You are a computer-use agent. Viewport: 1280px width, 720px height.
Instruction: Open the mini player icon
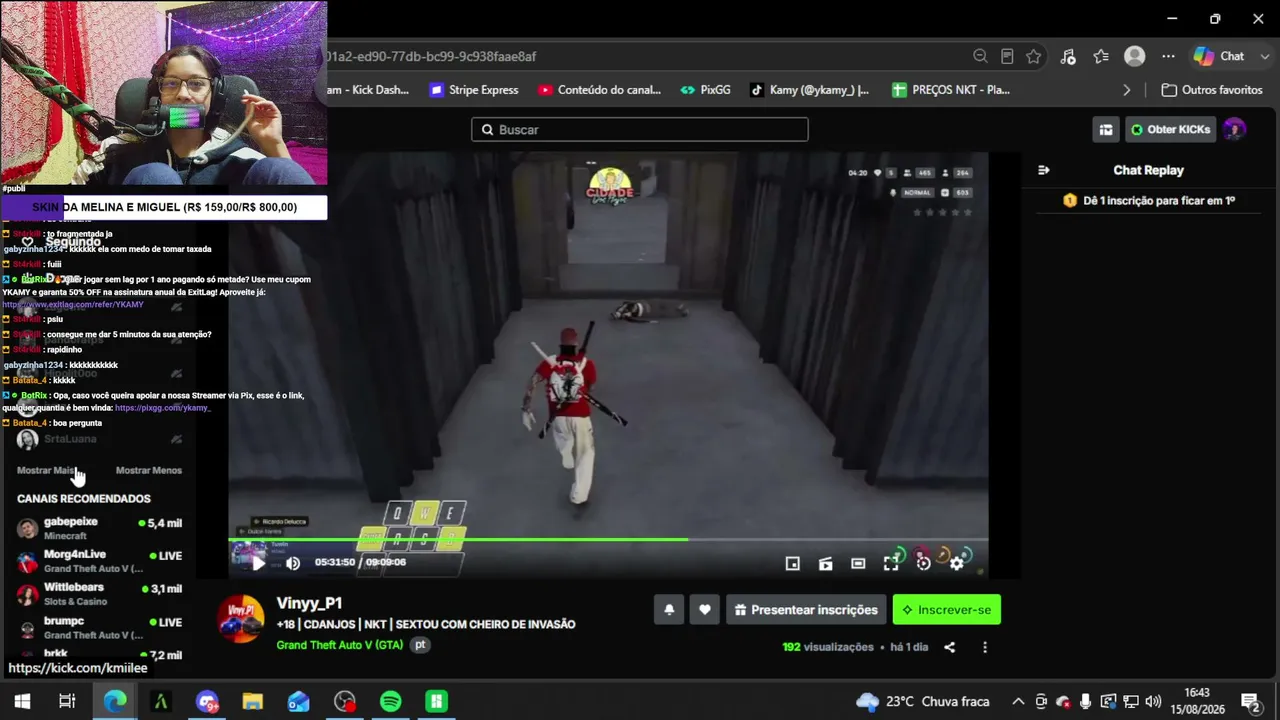click(792, 564)
